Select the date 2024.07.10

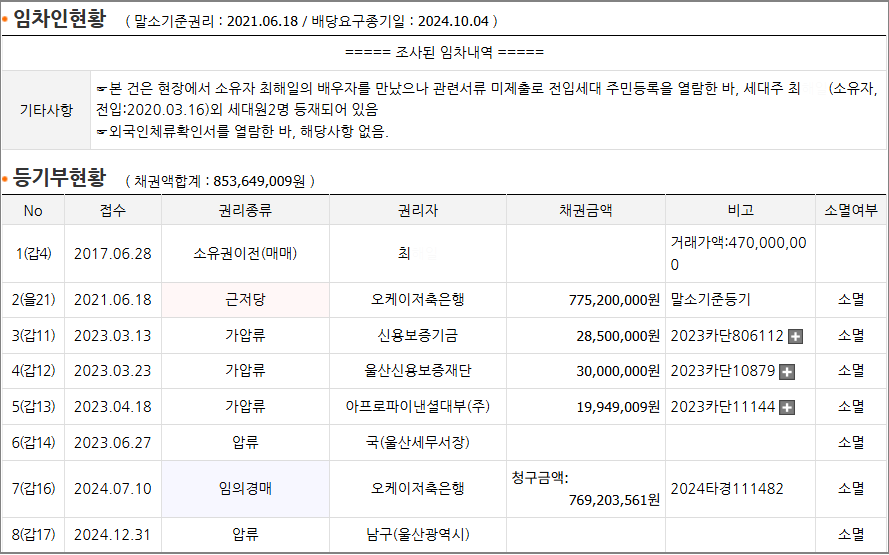[113, 488]
